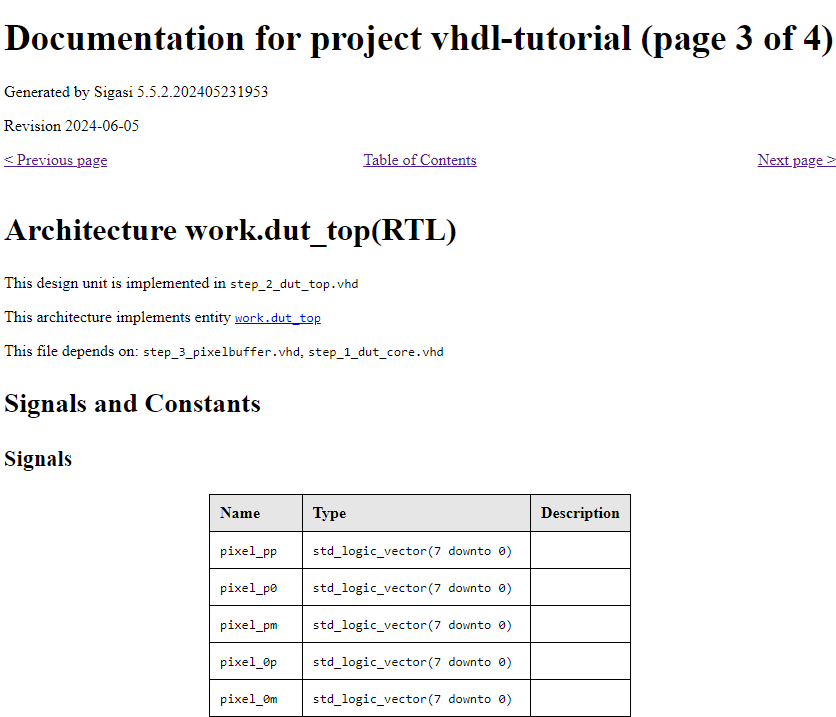Select the pixel_0m signal name cell
The width and height of the screenshot is (836, 717).
click(248, 699)
